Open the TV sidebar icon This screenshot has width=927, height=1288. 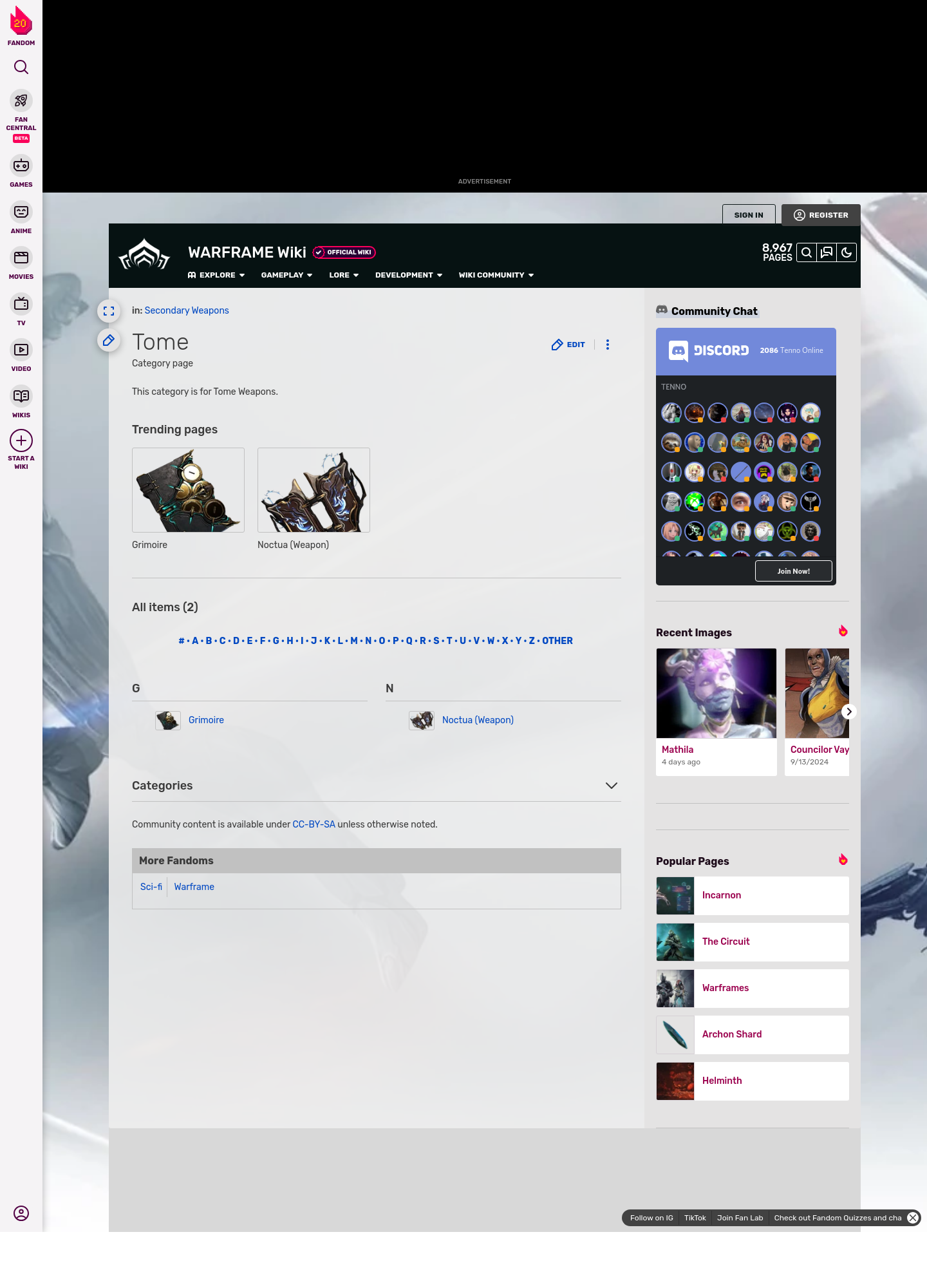pos(21,304)
